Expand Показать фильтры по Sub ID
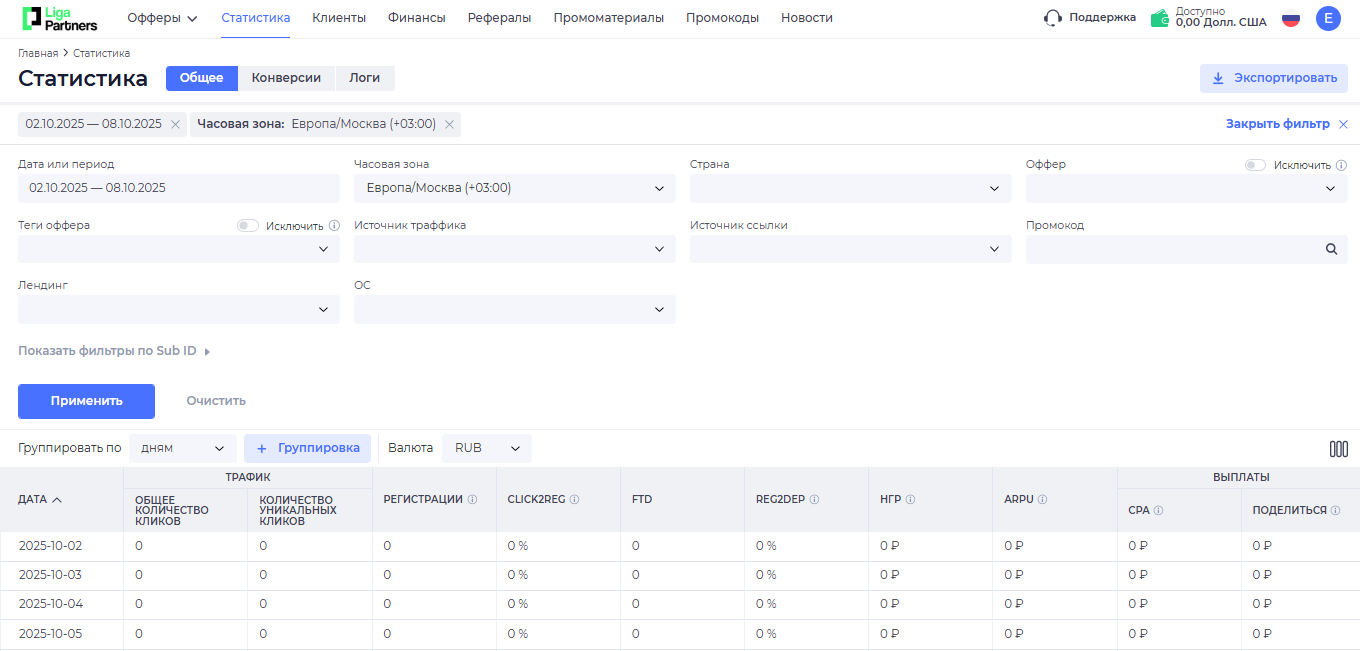 (114, 351)
